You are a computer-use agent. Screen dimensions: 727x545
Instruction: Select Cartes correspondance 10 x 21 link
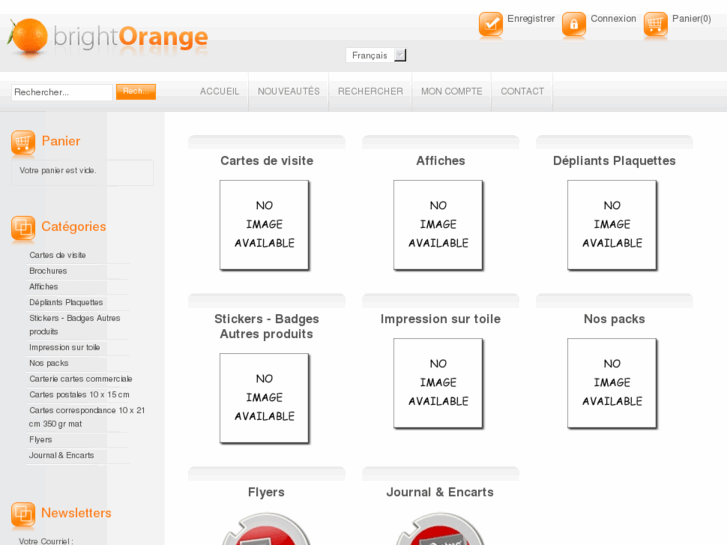click(87, 417)
